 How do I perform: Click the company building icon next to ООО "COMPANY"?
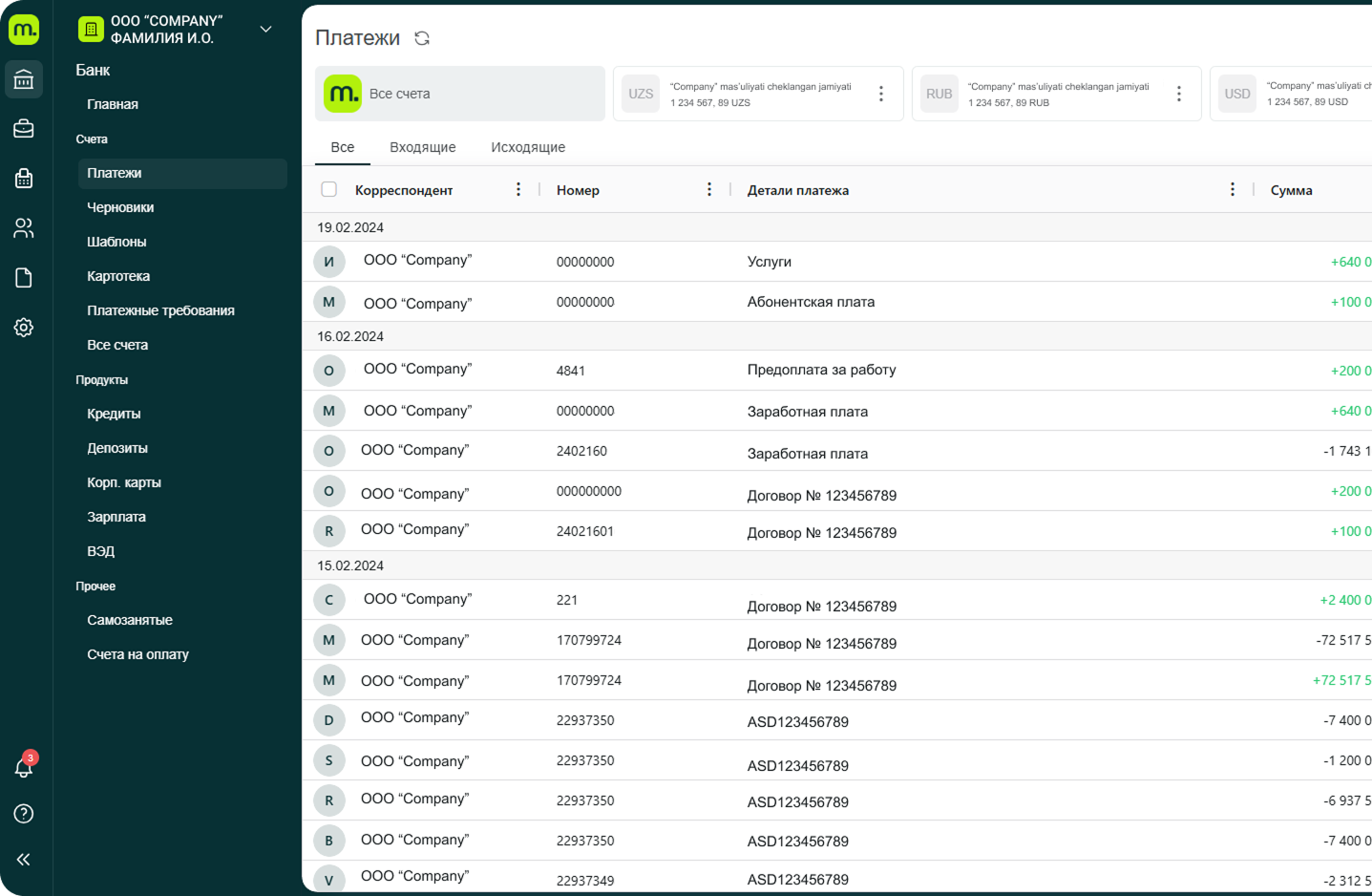point(91,30)
